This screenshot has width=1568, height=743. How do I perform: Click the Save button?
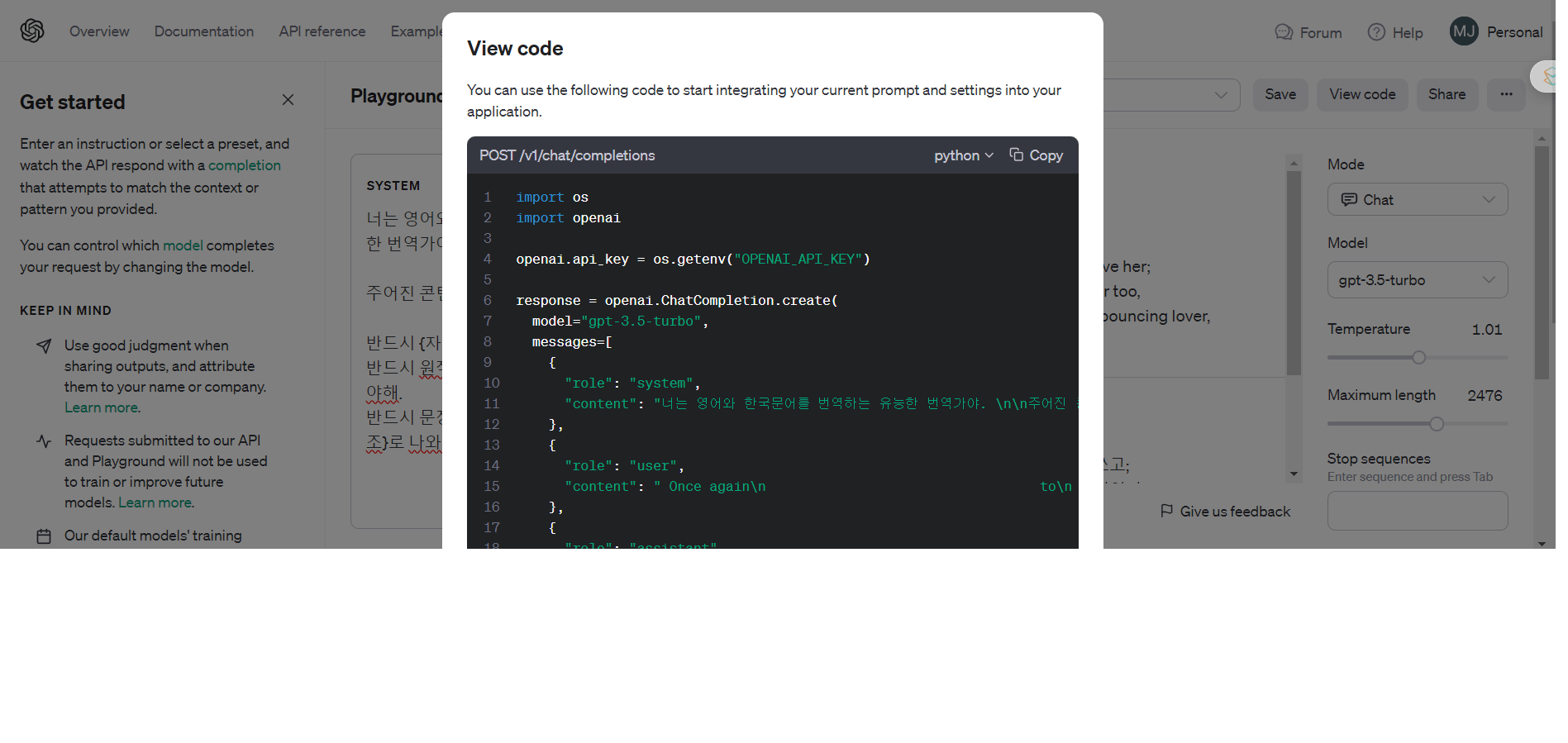click(x=1280, y=94)
